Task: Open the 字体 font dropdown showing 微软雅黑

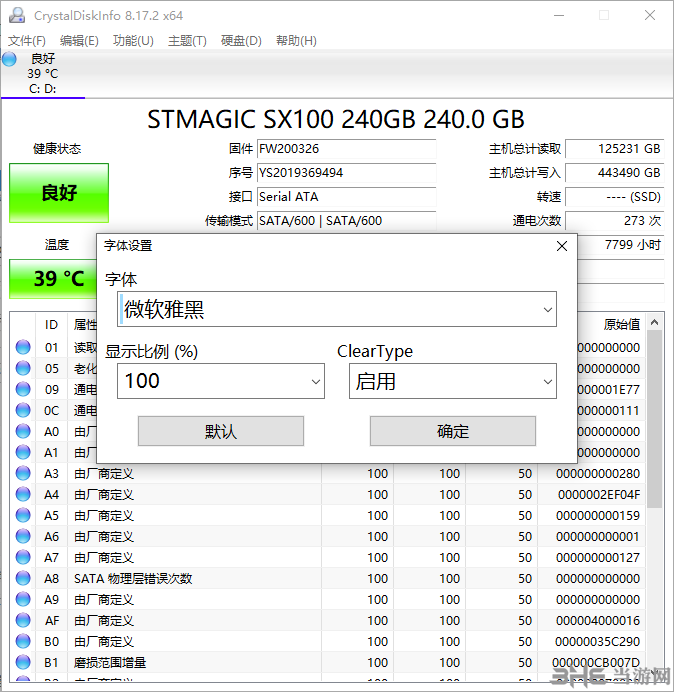Action: pyautogui.click(x=337, y=309)
